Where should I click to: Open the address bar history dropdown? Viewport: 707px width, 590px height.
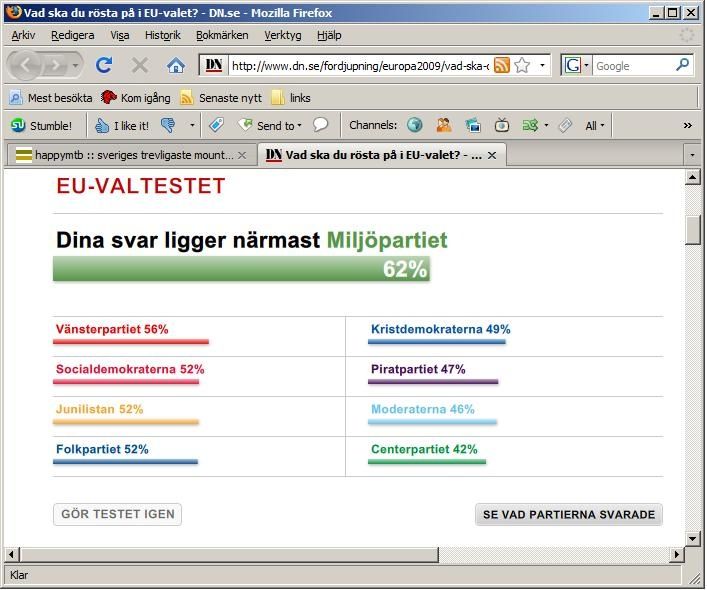542,66
